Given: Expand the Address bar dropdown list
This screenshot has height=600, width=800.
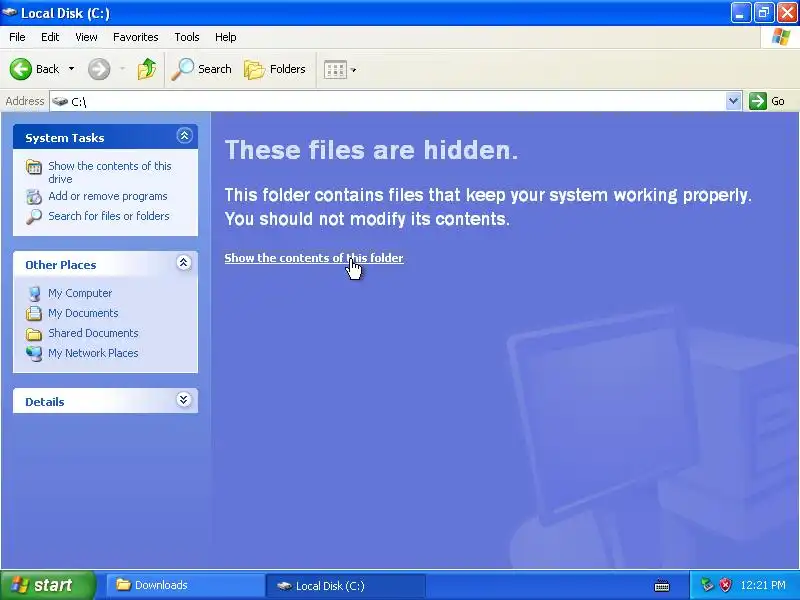Looking at the screenshot, I should pos(733,101).
